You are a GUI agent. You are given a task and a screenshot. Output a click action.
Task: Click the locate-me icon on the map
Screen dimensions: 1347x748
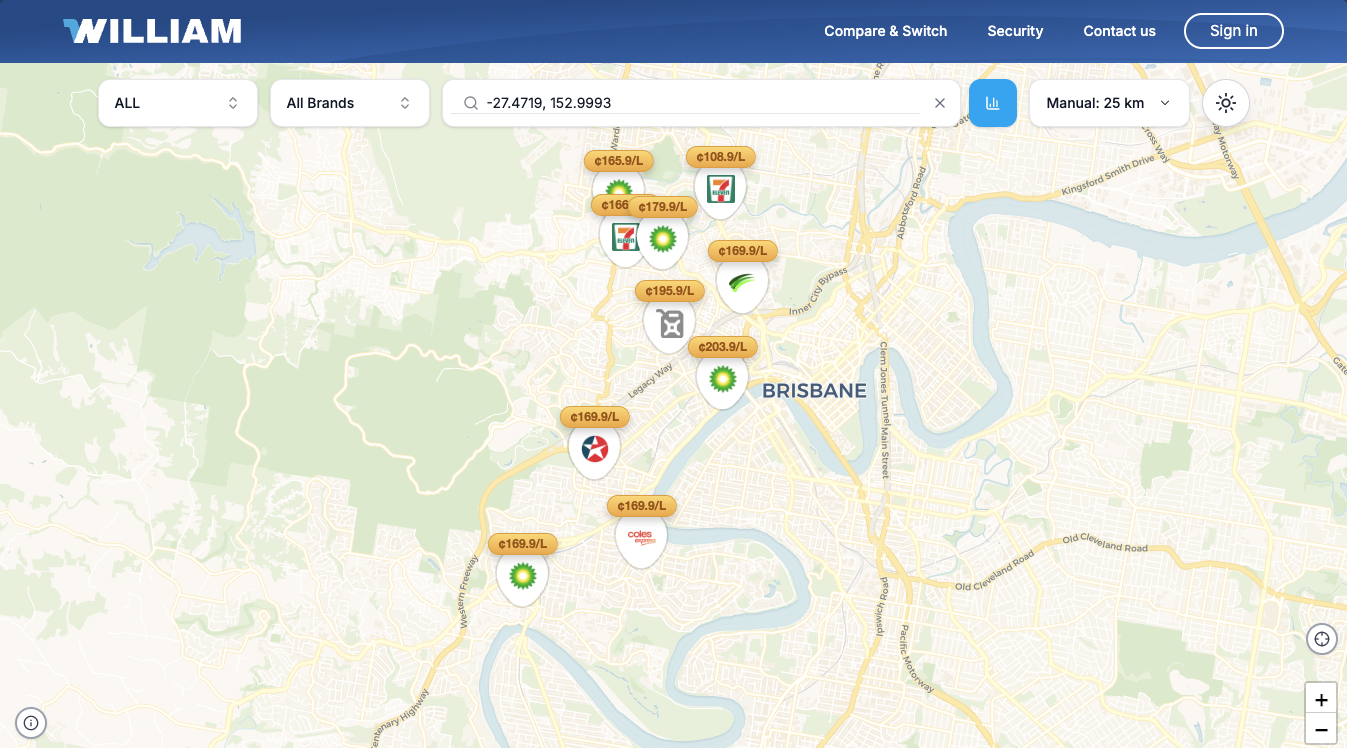tap(1321, 638)
